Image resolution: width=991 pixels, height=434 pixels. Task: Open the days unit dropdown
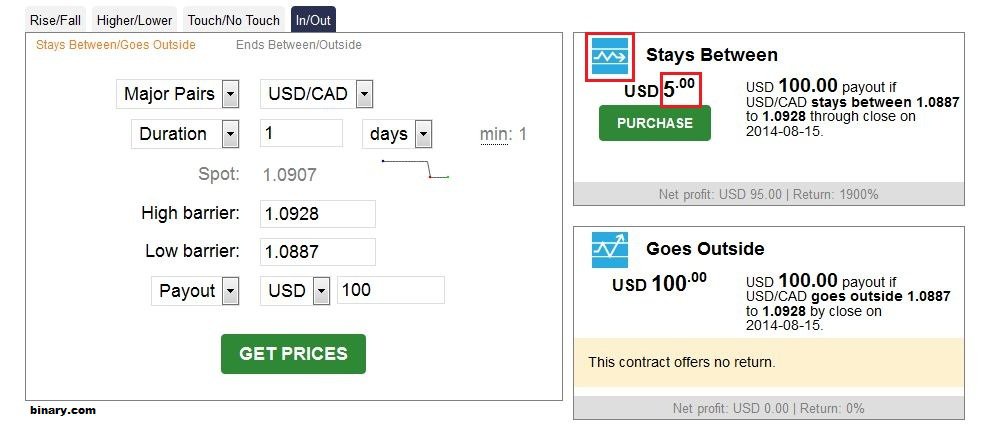(x=397, y=134)
